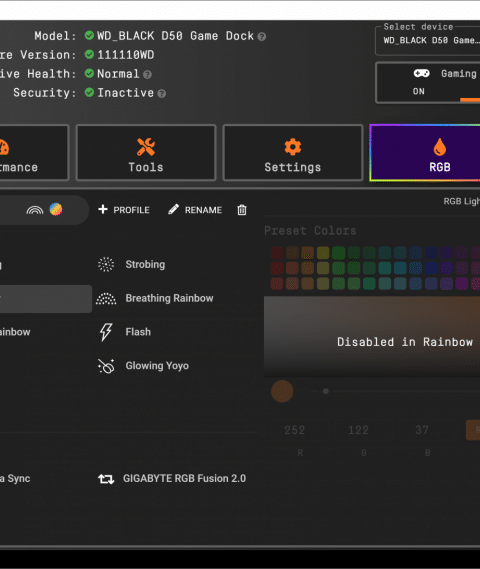
Task: Click green check icon beside Model
Action: coord(89,36)
